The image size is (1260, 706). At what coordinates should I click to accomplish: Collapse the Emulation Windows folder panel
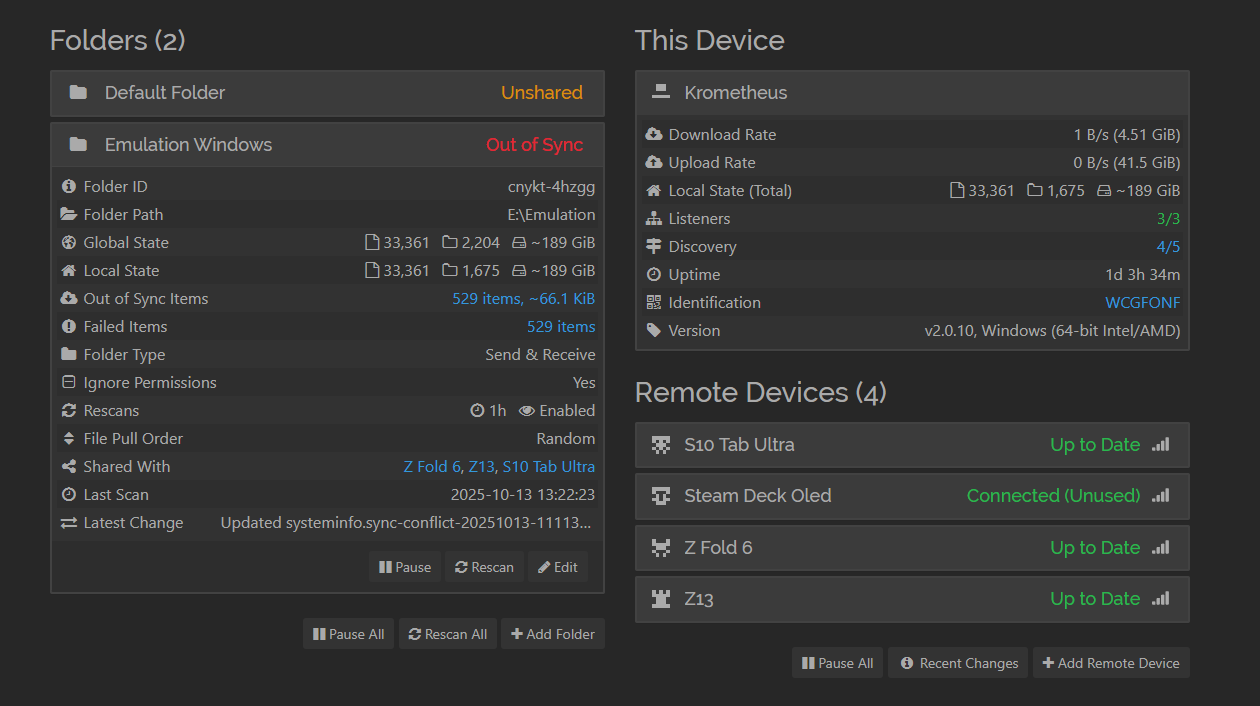click(x=327, y=145)
